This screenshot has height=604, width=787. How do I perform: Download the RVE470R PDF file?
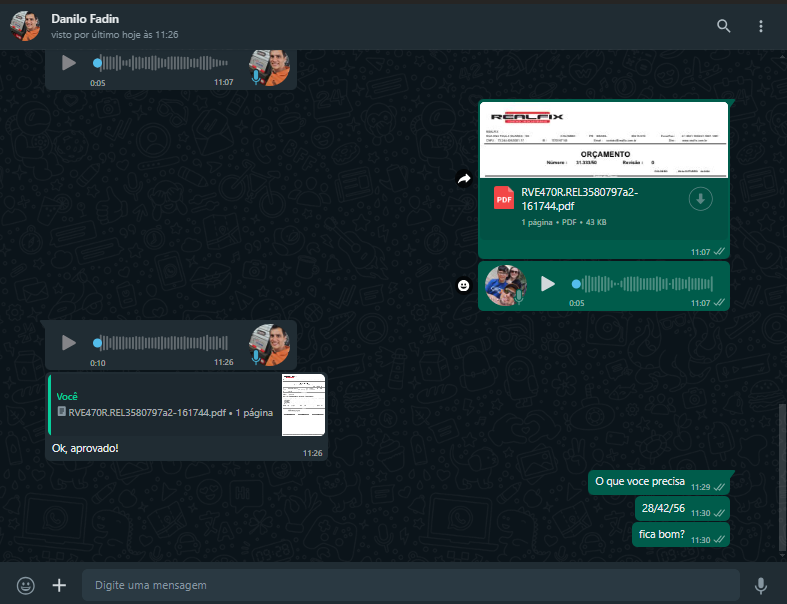(x=701, y=200)
